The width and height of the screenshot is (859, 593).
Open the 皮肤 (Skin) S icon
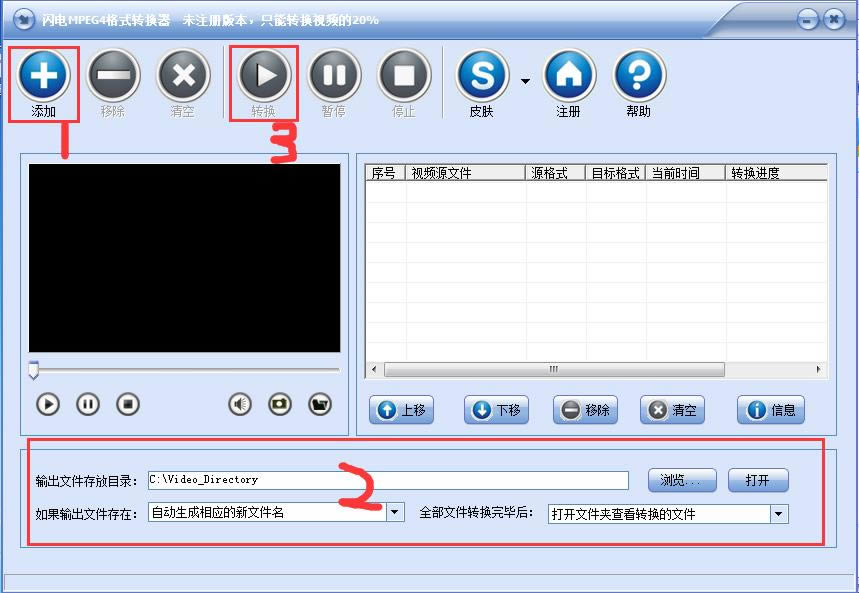[482, 75]
